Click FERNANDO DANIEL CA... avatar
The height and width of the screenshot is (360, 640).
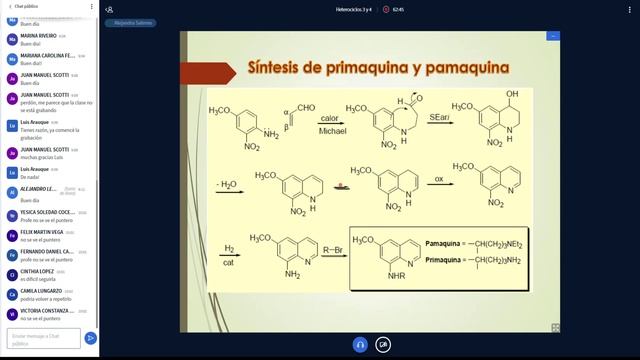coord(12,255)
